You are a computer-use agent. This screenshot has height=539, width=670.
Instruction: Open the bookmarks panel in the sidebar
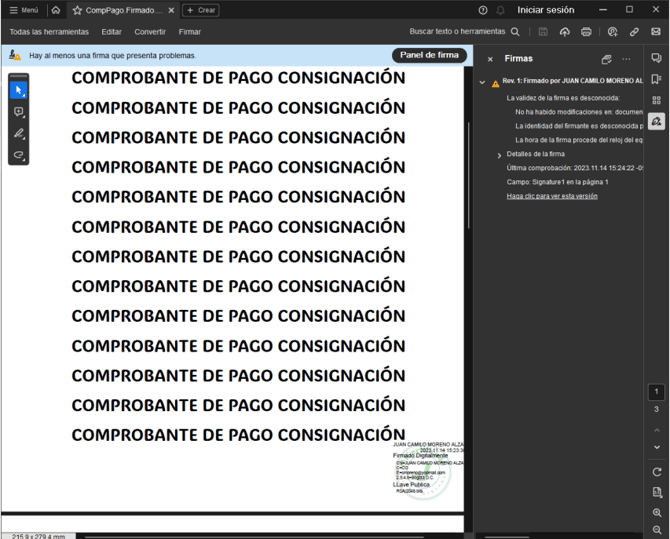click(x=656, y=79)
